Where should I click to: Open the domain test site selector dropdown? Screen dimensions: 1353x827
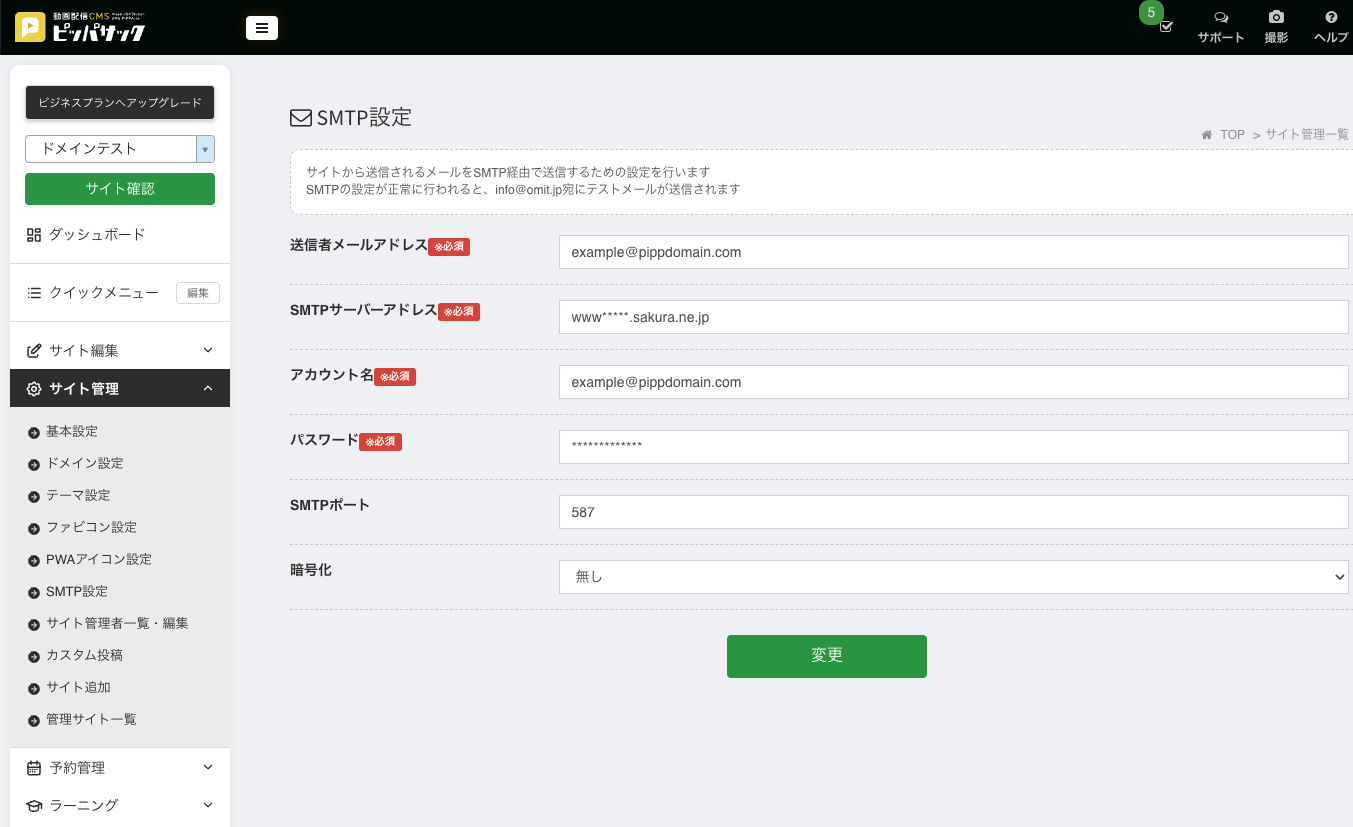119,148
